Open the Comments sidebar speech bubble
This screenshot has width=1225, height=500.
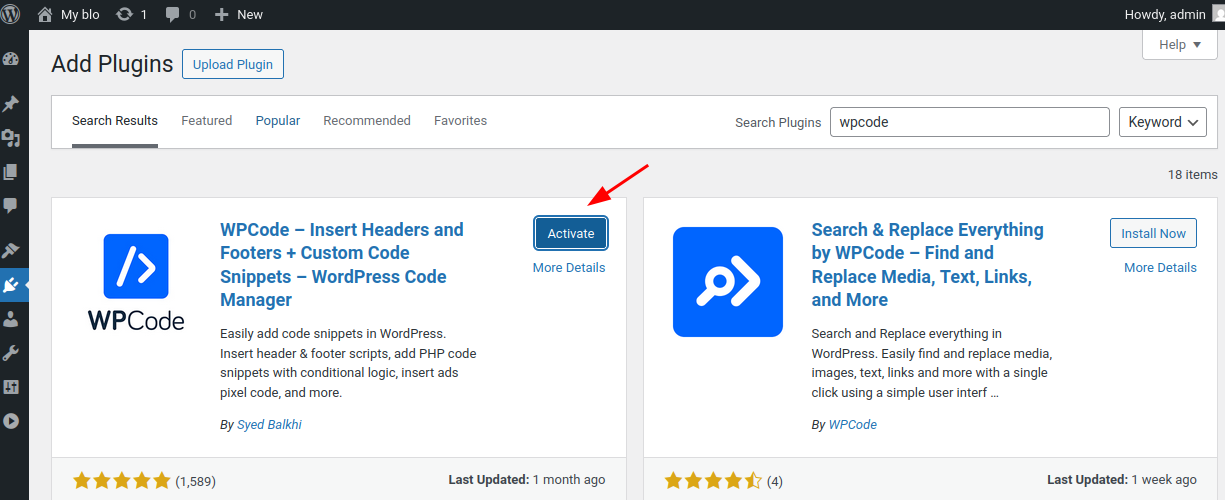11,206
